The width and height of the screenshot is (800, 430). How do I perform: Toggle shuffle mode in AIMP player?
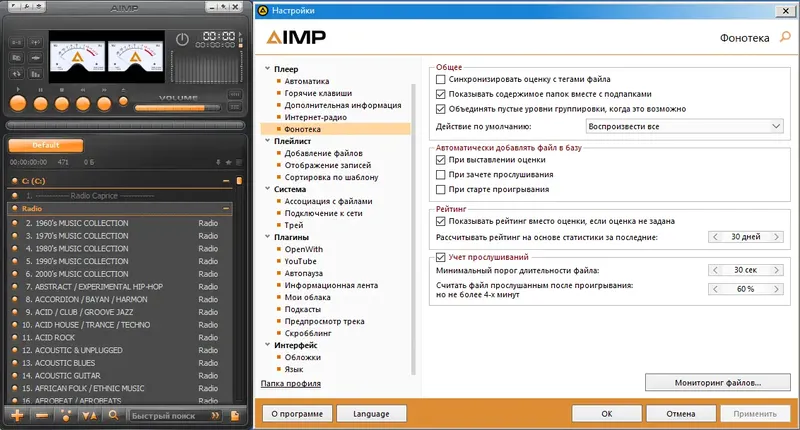tap(36, 58)
